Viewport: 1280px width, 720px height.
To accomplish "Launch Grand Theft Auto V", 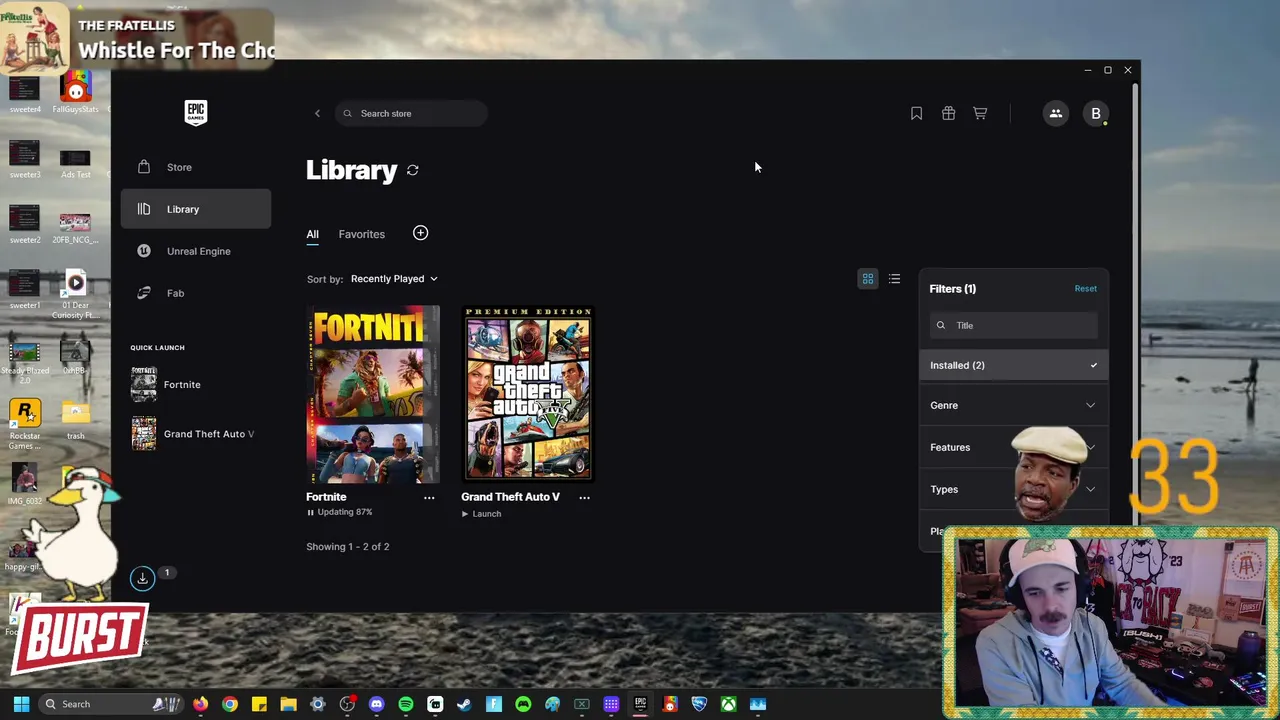I will (x=481, y=514).
